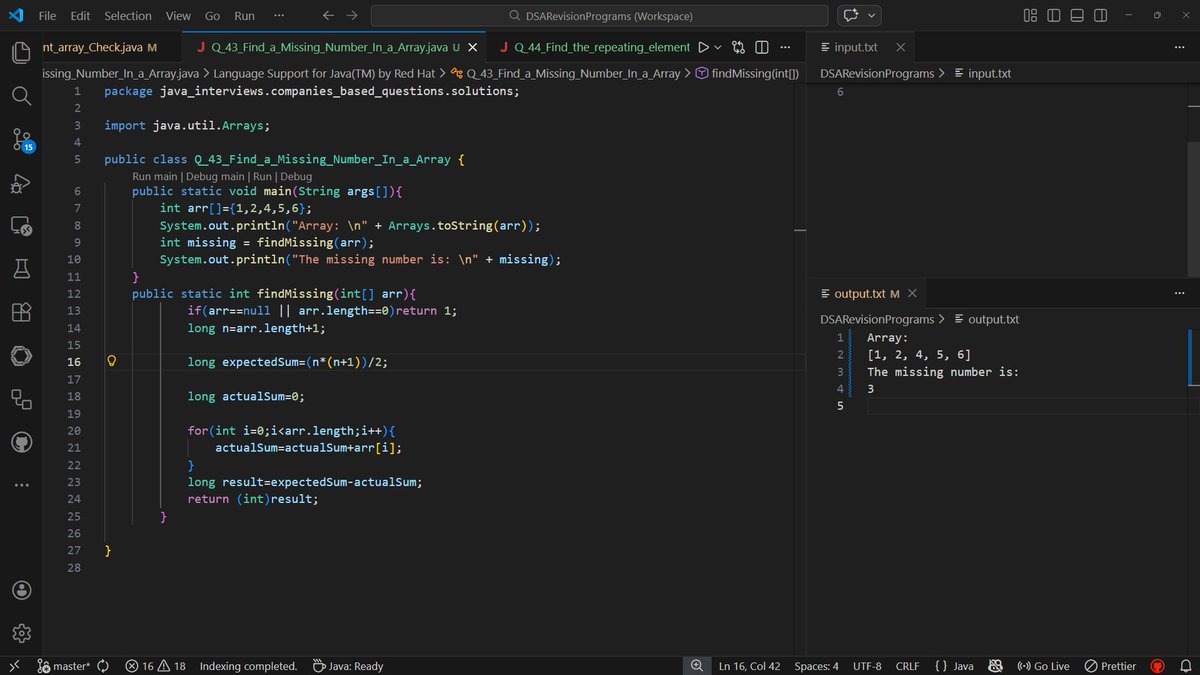This screenshot has width=1200, height=675.
Task: Change cursor position Ln 16, Col 42
Action: pos(749,666)
